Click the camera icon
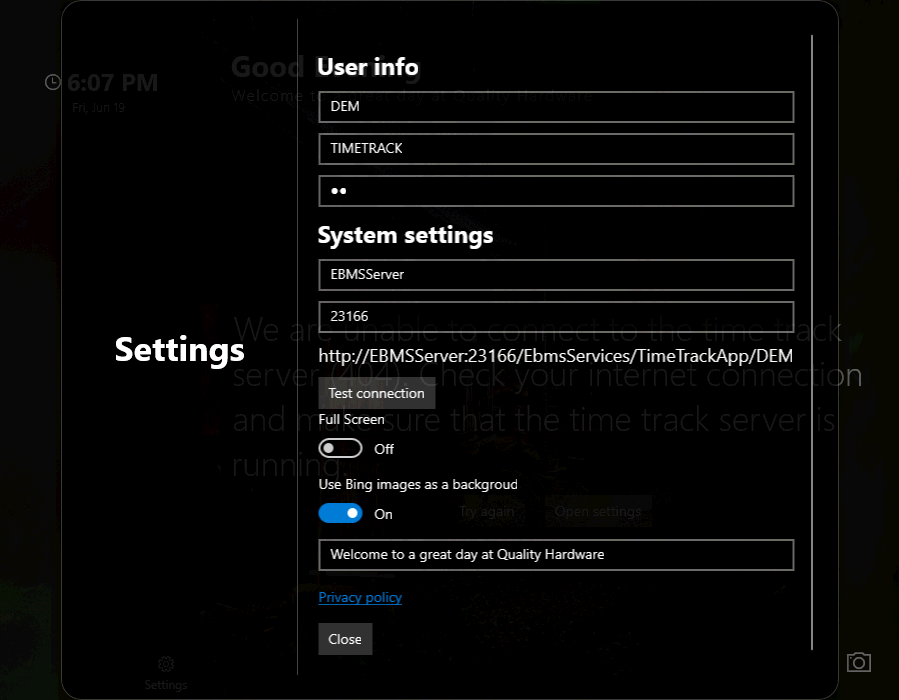Screen dimensions: 899x700 click(858, 662)
